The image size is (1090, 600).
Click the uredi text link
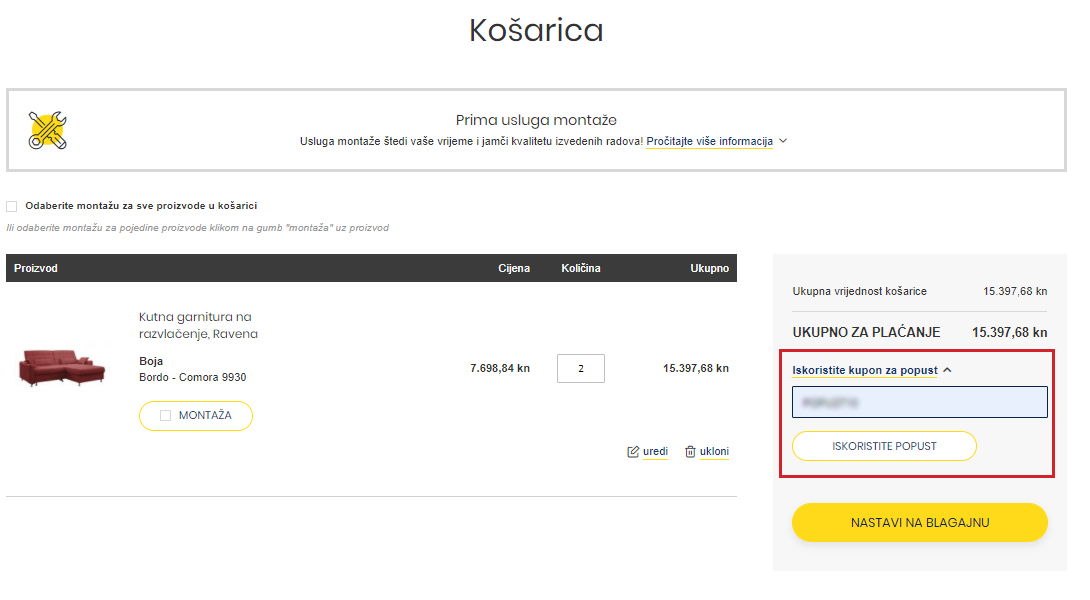pyautogui.click(x=655, y=452)
